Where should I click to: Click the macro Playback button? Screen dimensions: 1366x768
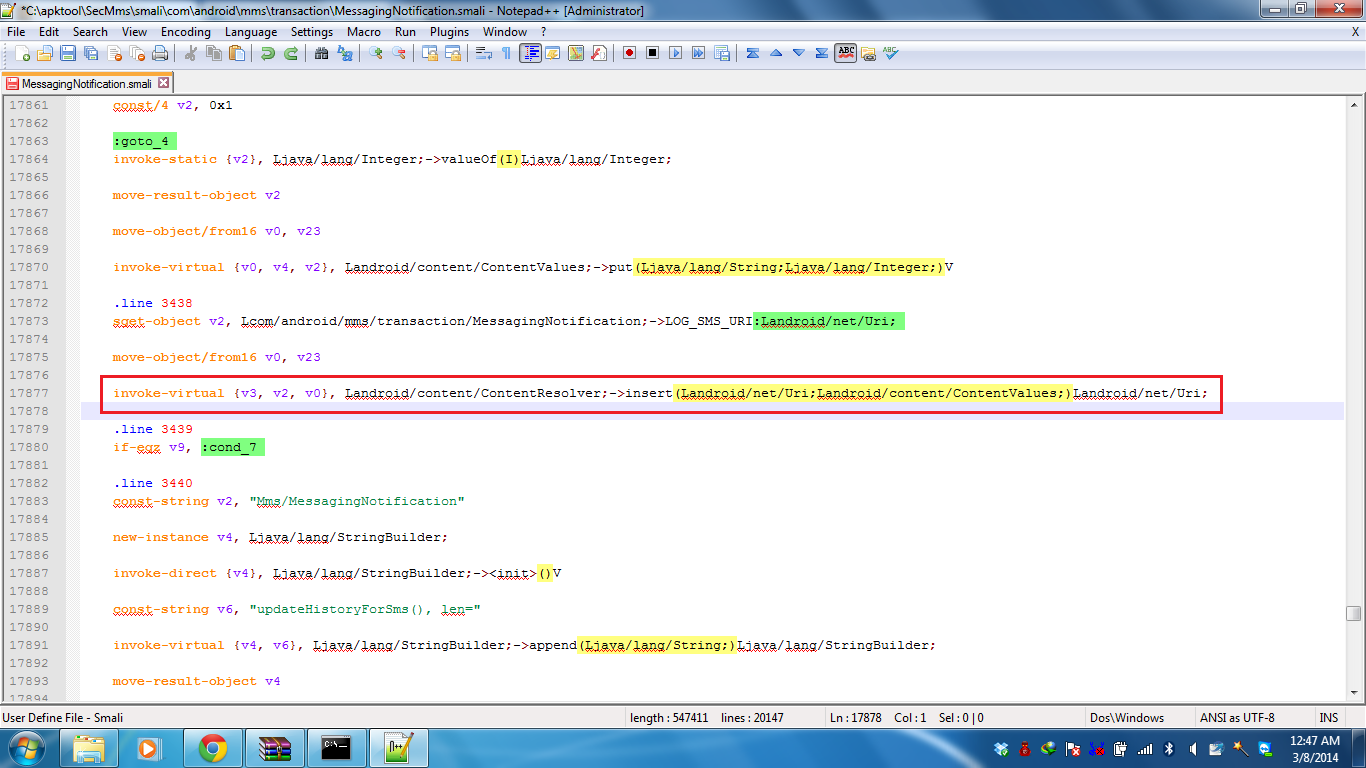tap(676, 53)
